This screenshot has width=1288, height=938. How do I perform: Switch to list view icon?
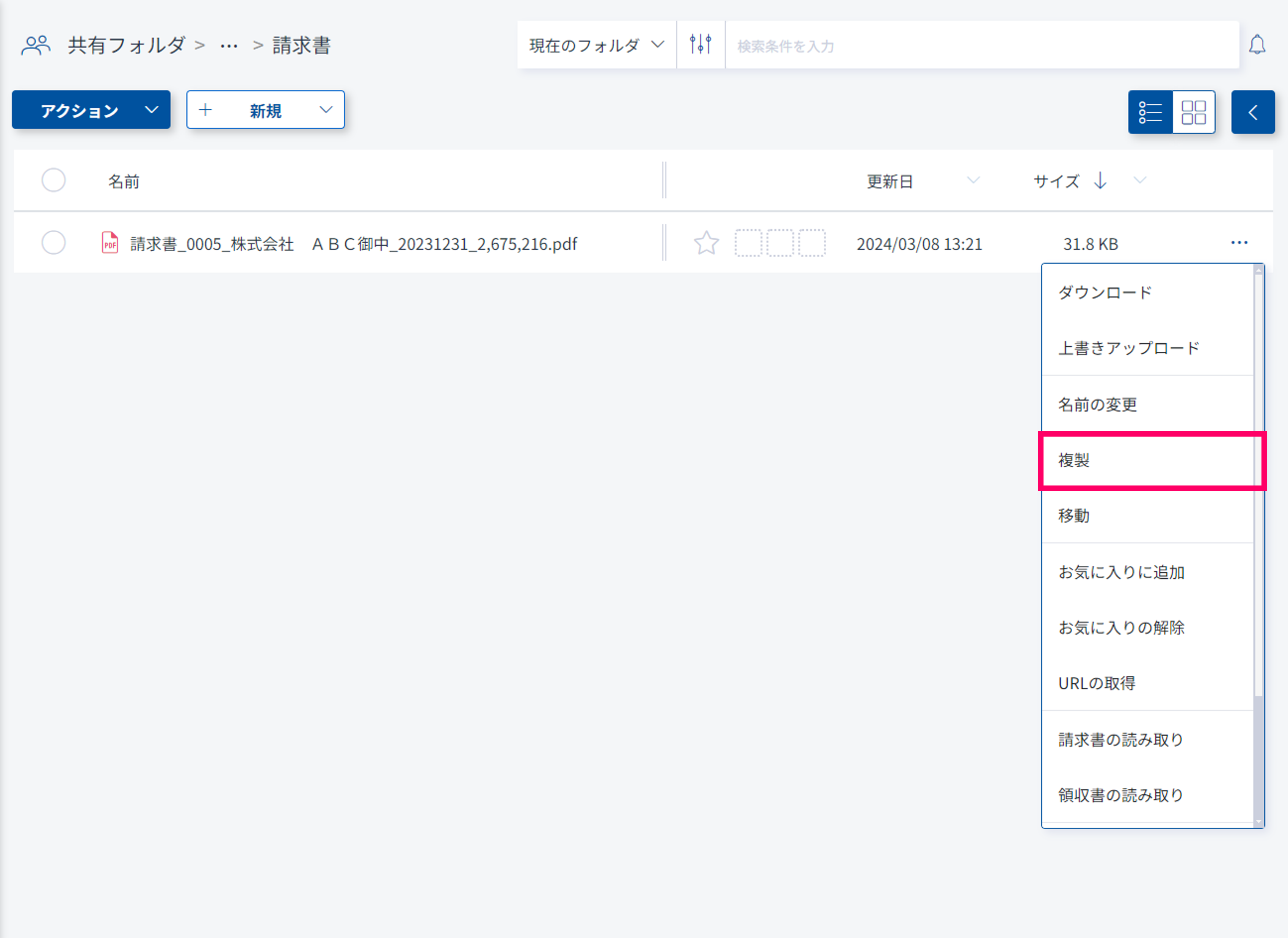(1150, 112)
